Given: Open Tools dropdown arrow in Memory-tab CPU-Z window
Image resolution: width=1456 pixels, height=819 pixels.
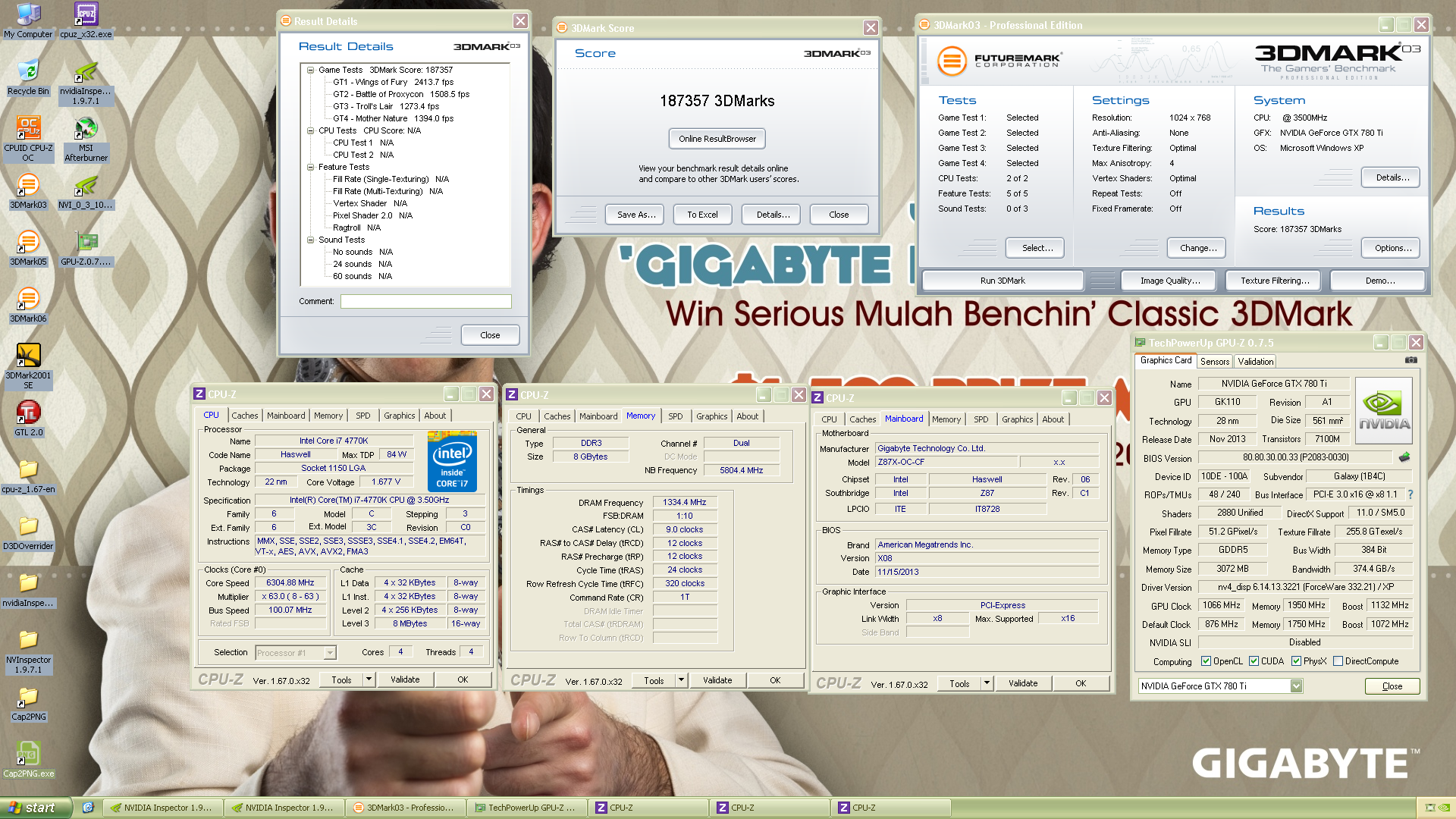Looking at the screenshot, I should [681, 680].
